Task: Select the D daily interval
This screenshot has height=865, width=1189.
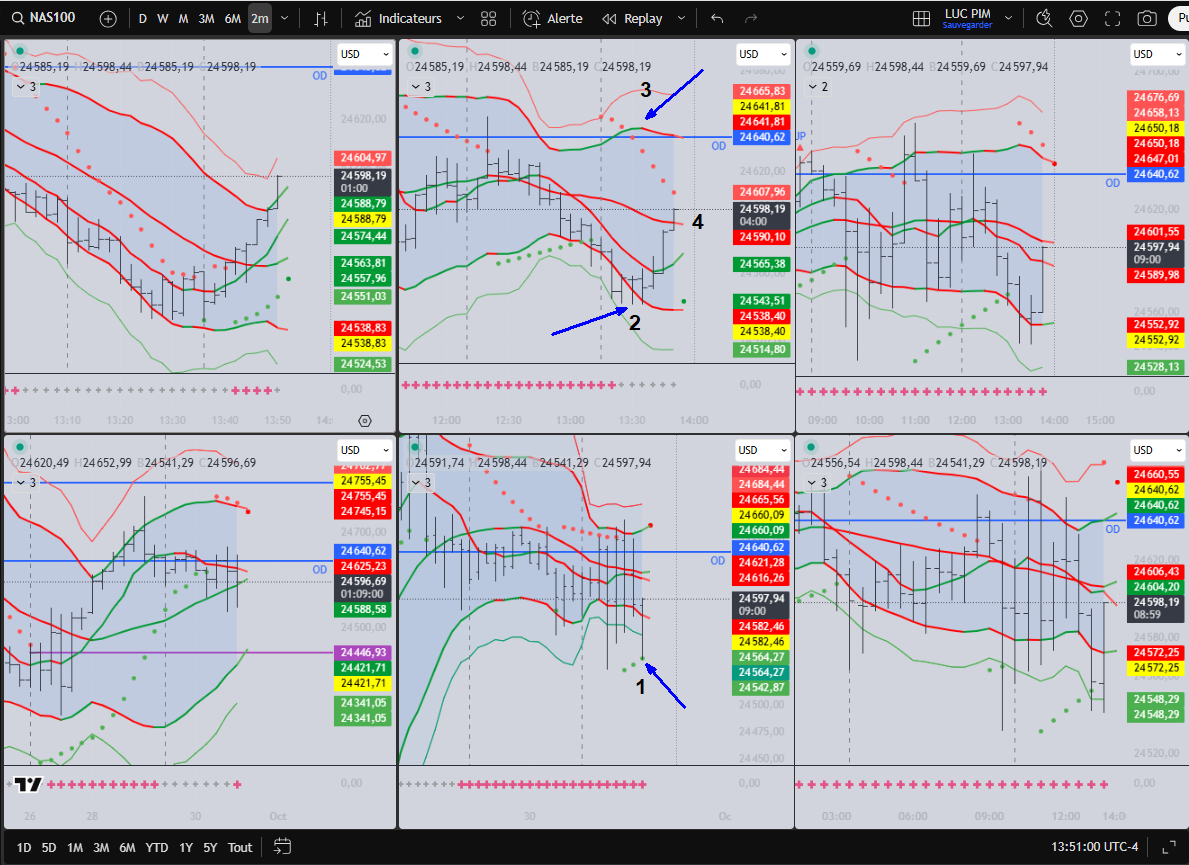Action: 143,18
